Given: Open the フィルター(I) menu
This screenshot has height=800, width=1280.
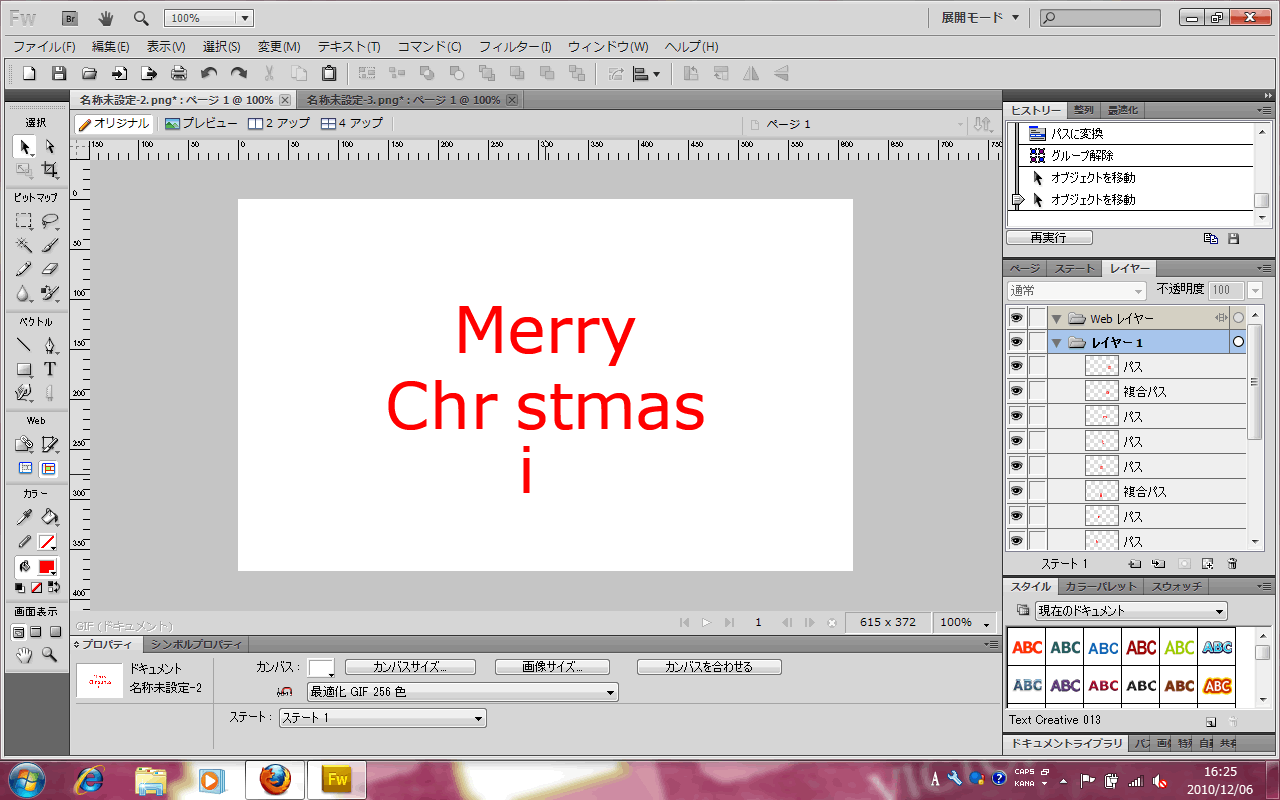Looking at the screenshot, I should click(x=515, y=47).
